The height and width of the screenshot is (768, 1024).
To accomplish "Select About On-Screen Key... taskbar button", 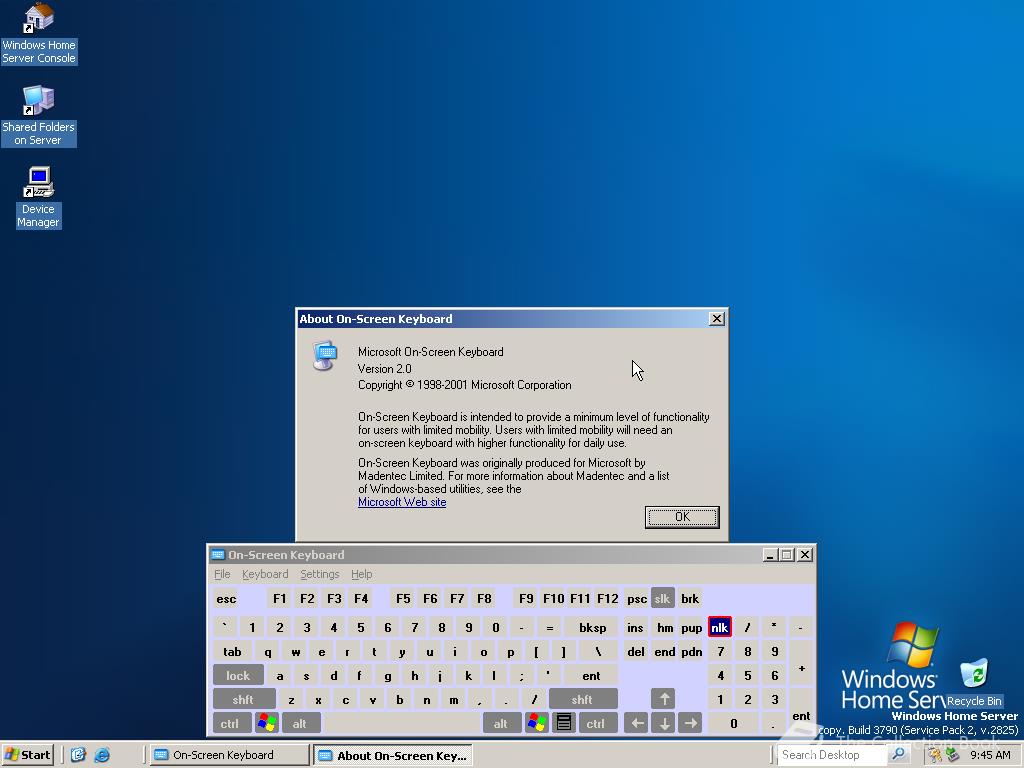I will [392, 756].
